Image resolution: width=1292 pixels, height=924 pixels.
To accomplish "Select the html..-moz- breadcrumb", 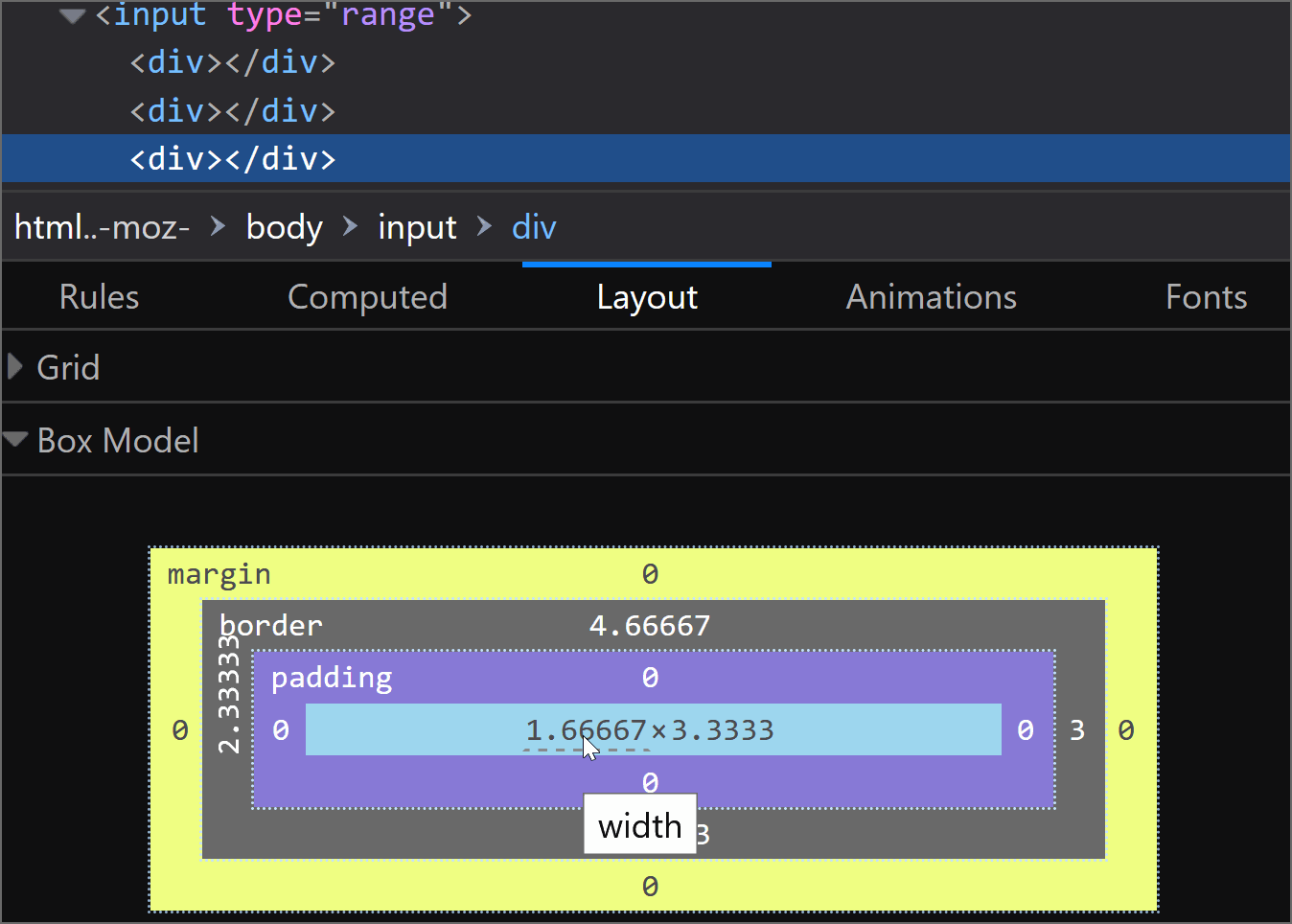I will [102, 227].
